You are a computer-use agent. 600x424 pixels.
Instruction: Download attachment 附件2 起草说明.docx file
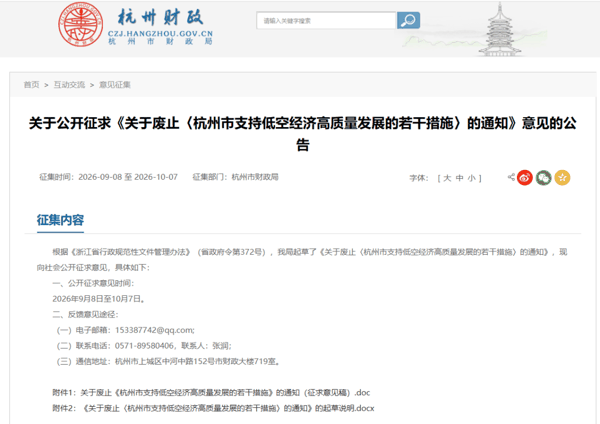click(213, 408)
